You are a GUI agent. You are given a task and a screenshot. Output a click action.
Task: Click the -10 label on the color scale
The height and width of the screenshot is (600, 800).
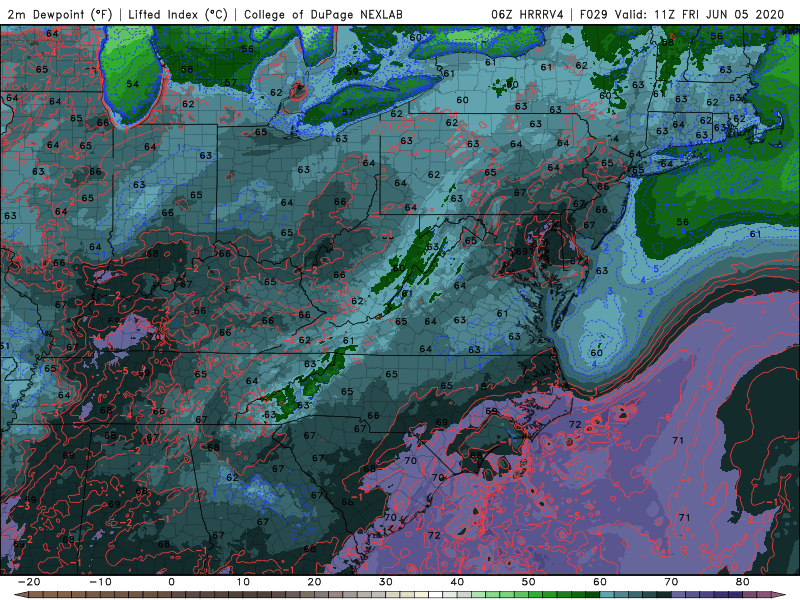[100, 582]
